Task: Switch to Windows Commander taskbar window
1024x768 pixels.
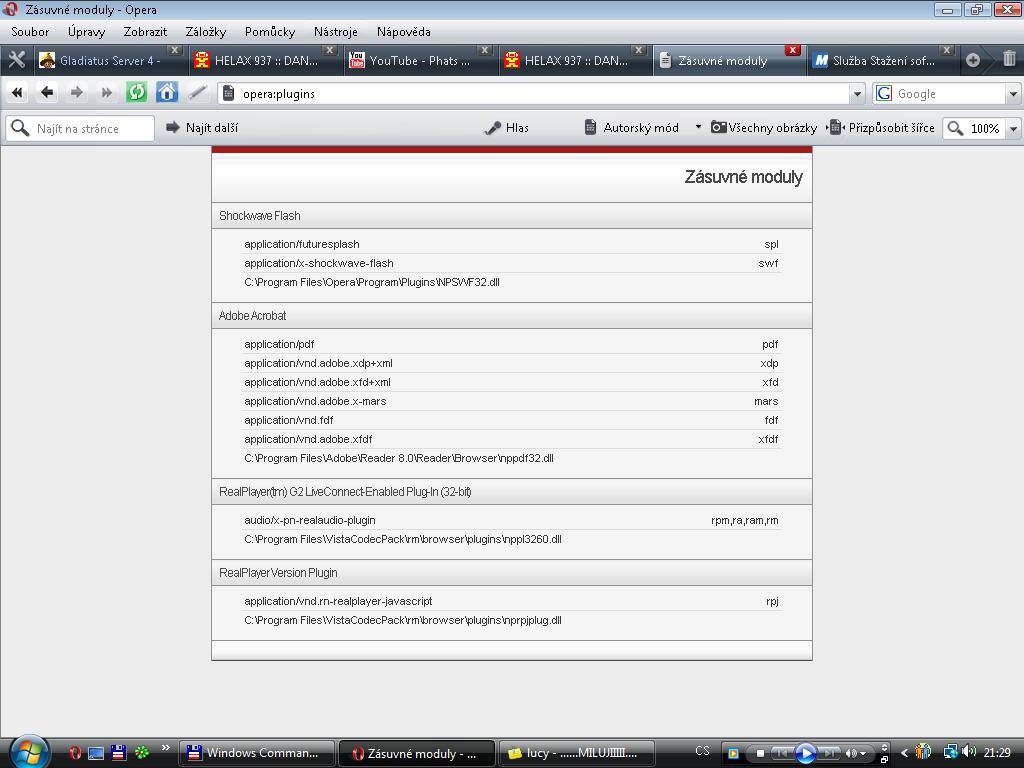Action: coord(256,753)
